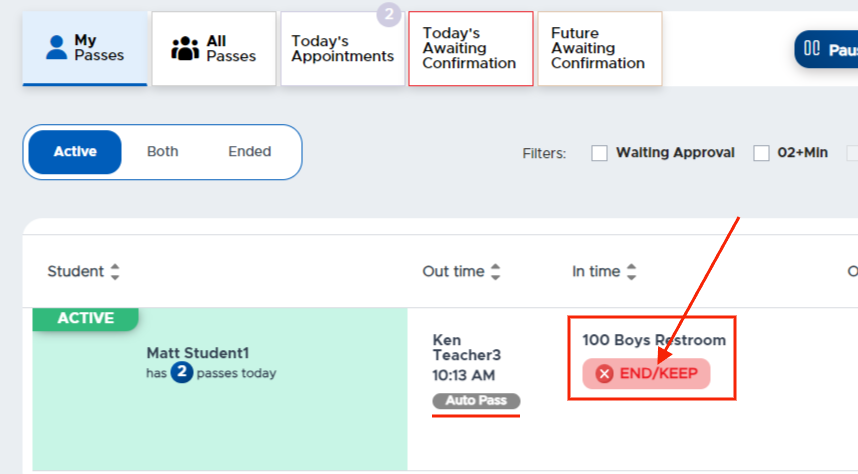Enable the Waiting Approval filter checkbox
Image resolution: width=858 pixels, height=474 pixels.
599,153
